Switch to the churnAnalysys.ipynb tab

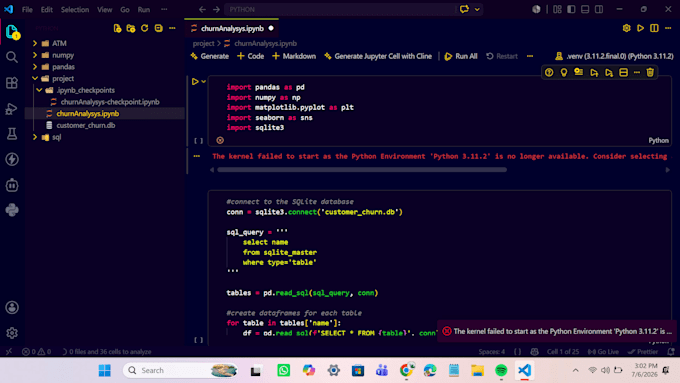[232, 28]
